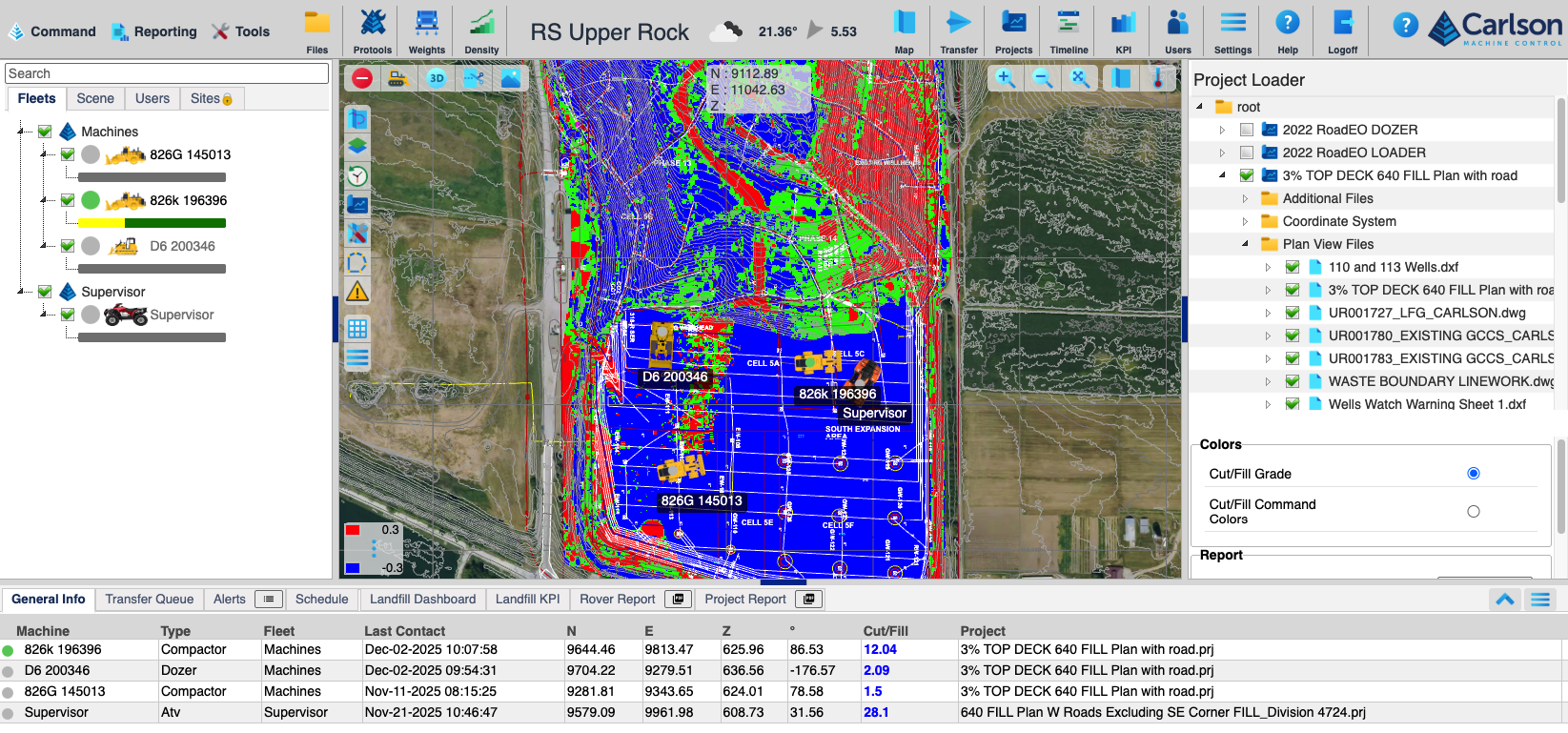Open the Tools menu
The width and height of the screenshot is (1568, 733).
240,31
